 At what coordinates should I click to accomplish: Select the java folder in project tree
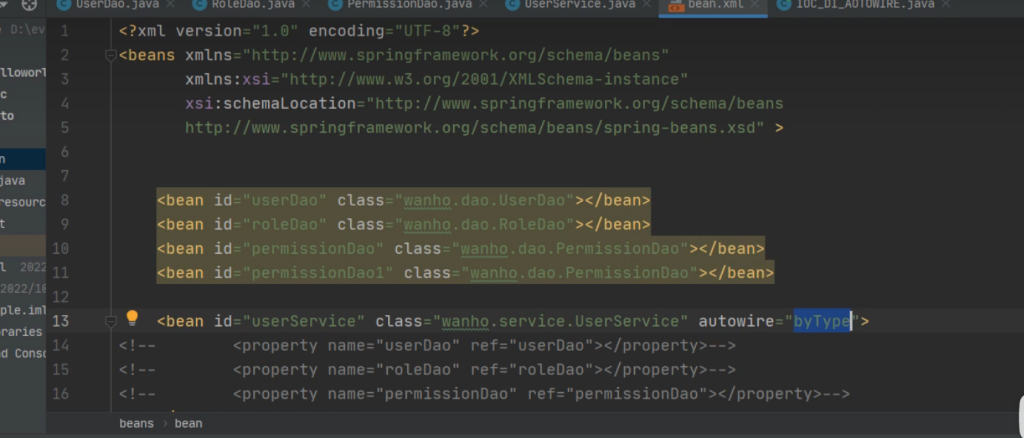tap(14, 180)
